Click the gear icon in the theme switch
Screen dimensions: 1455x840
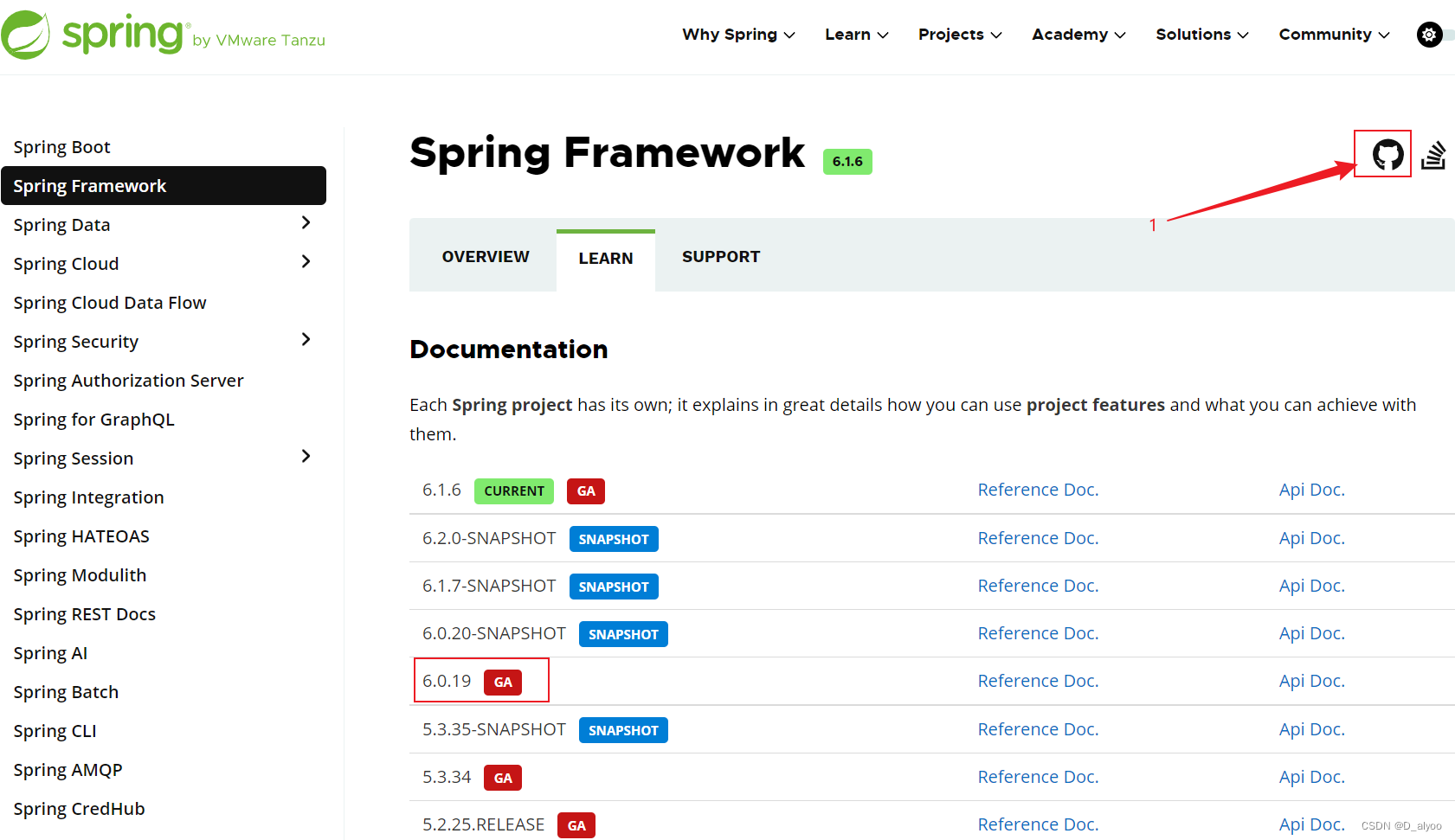(x=1427, y=35)
